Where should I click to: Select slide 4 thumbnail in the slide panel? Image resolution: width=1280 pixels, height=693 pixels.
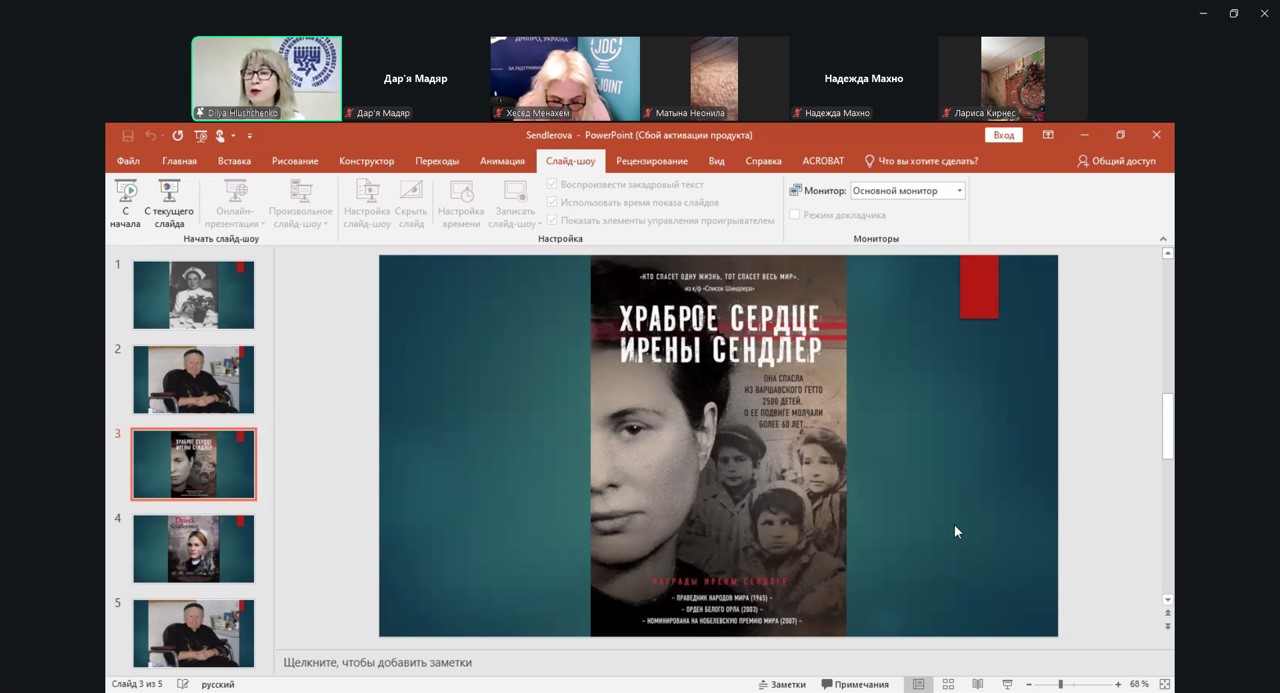tap(194, 549)
